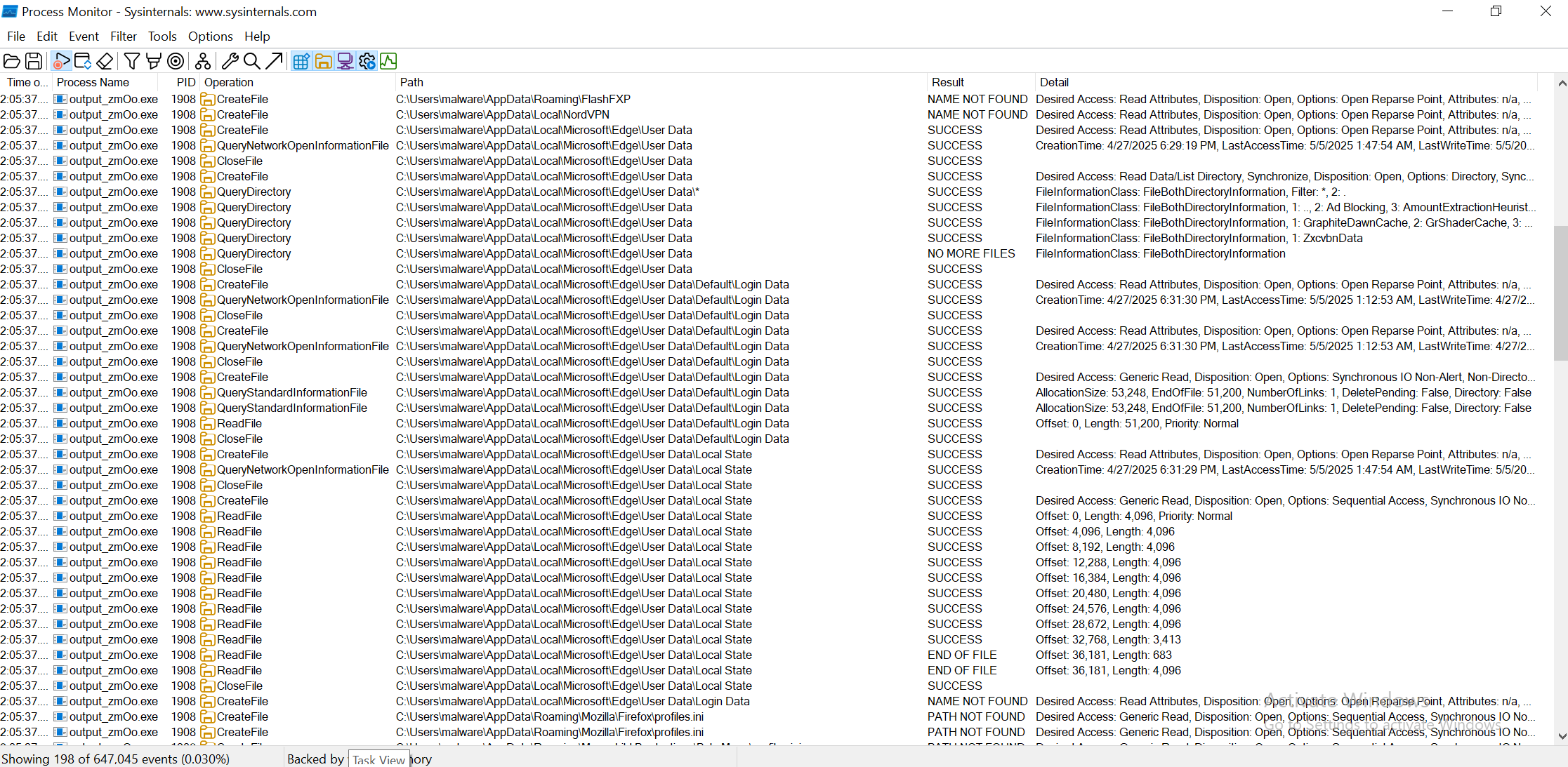Click the Process Name column header
This screenshot has width=1568, height=767.
pos(105,82)
